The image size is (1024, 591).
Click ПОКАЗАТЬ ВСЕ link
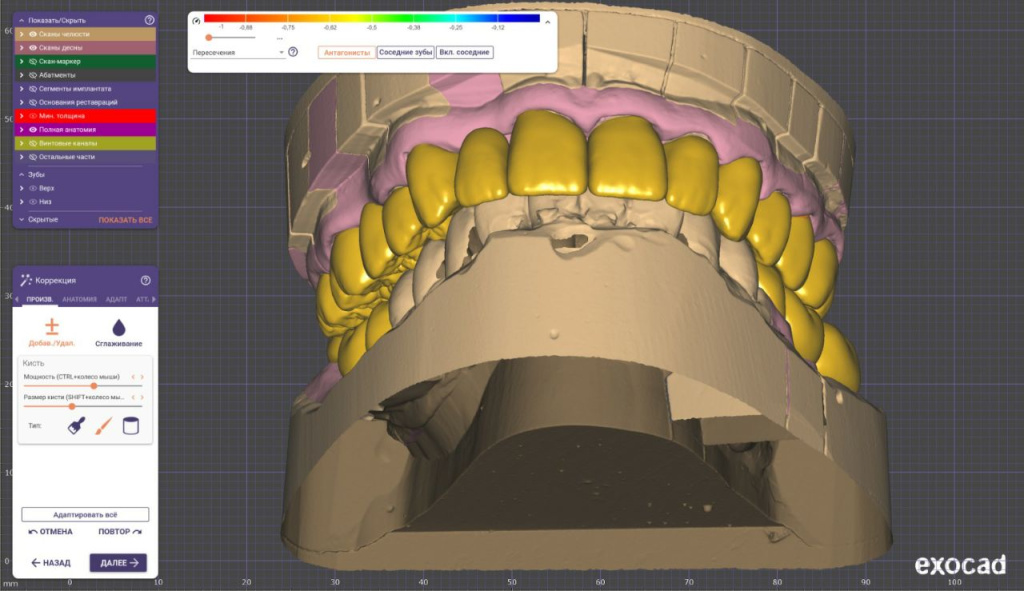[125, 219]
